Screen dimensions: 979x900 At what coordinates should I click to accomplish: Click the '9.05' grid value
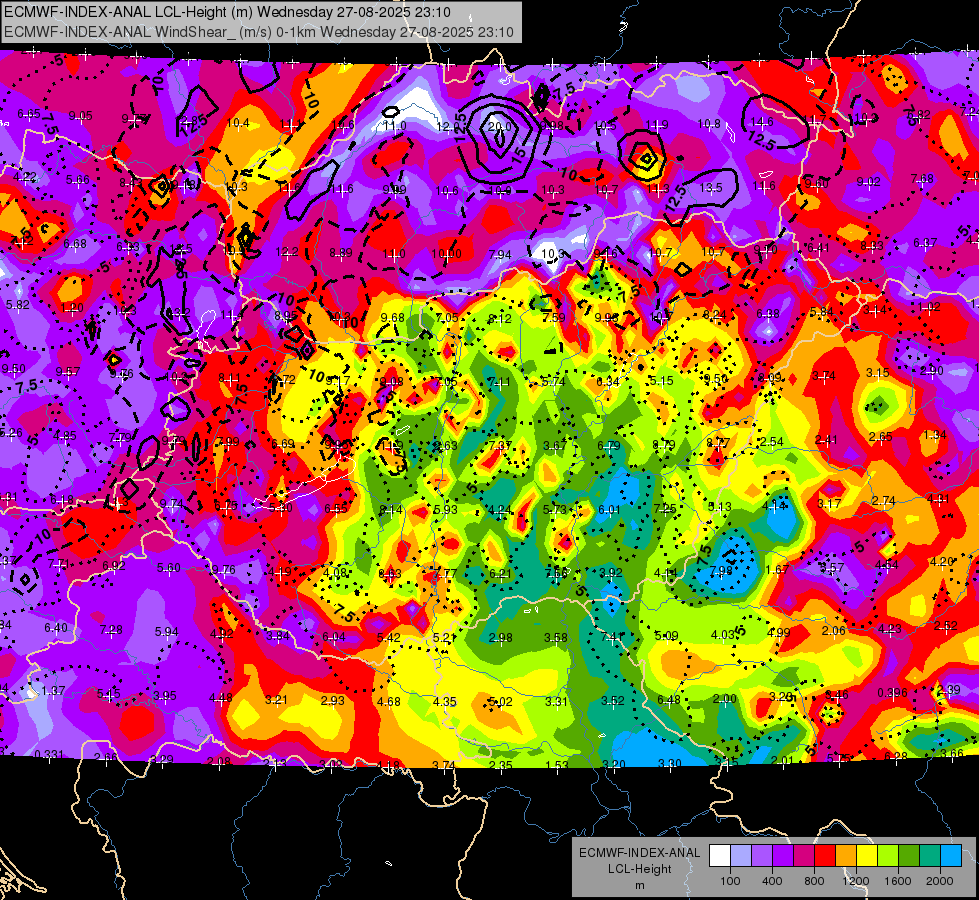pyautogui.click(x=81, y=116)
